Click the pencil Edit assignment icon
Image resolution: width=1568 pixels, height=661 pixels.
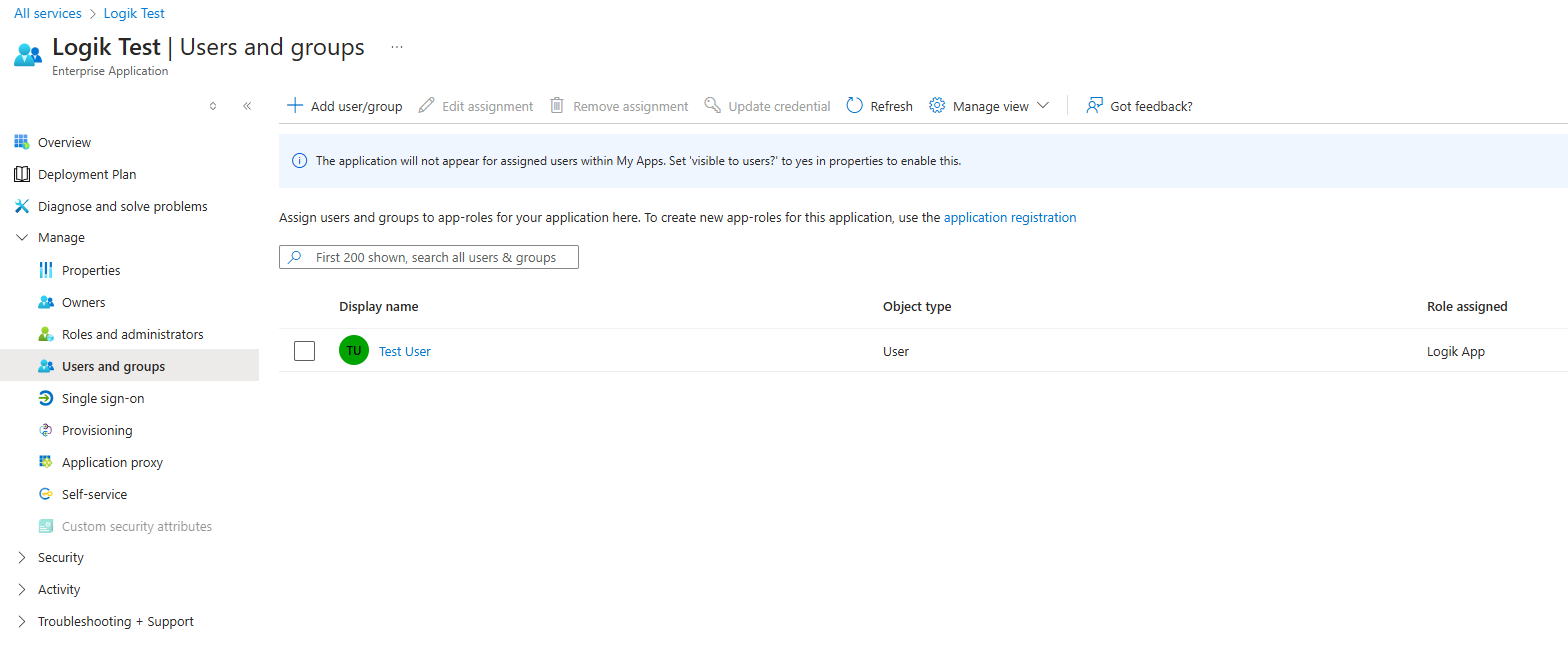pyautogui.click(x=426, y=105)
